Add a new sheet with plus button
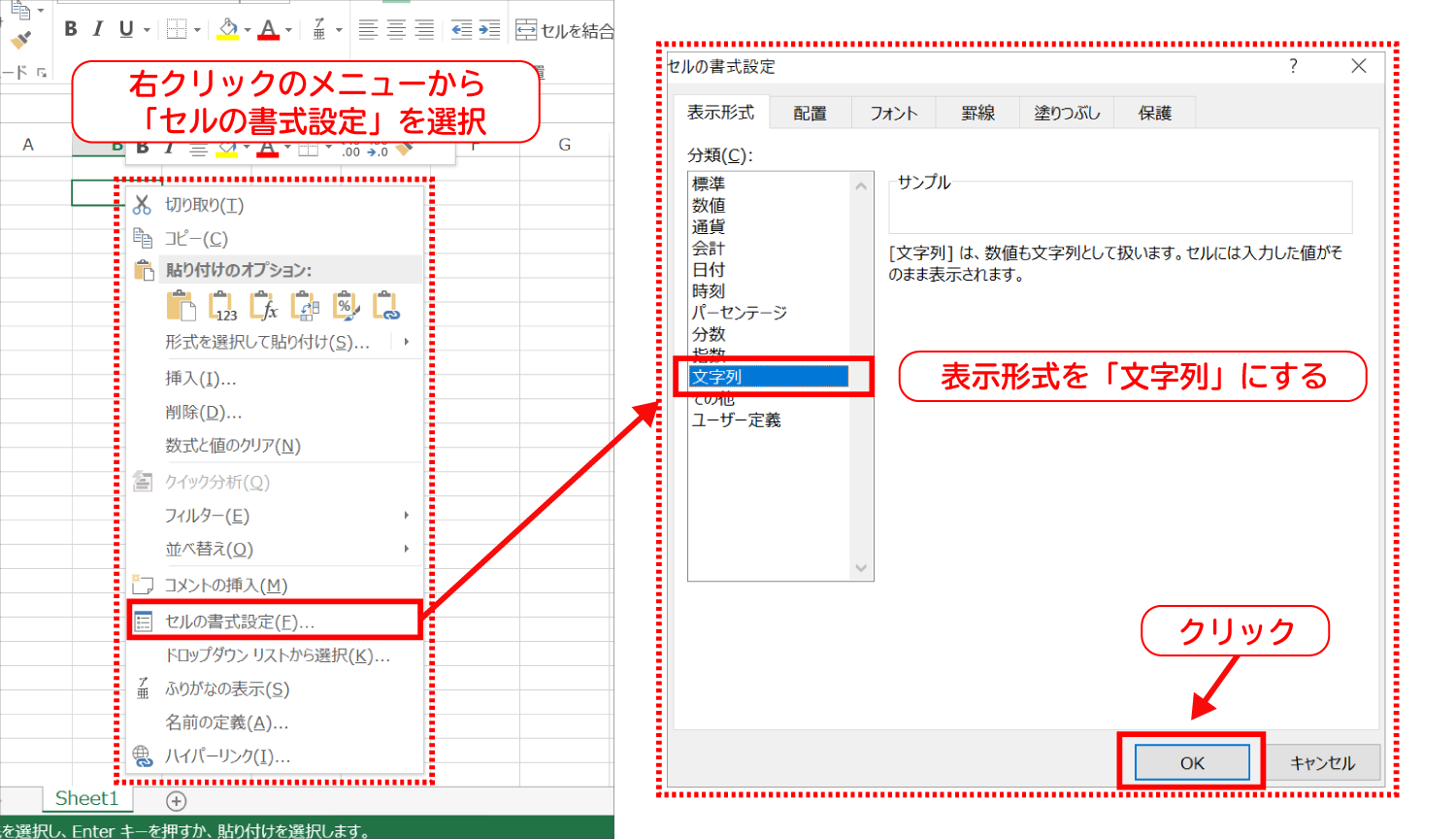Viewport: 1456px width, 839px height. click(176, 801)
